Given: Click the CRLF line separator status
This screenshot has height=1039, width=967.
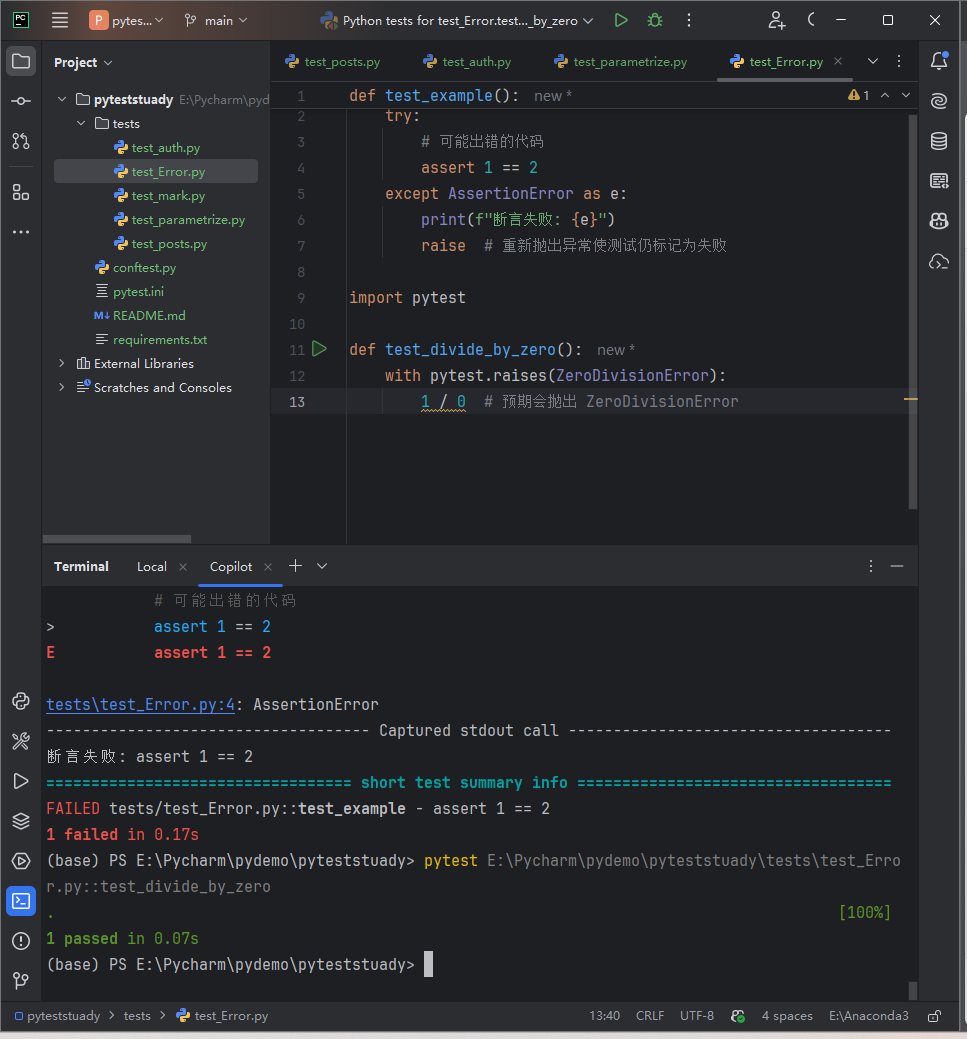Looking at the screenshot, I should tap(650, 1016).
